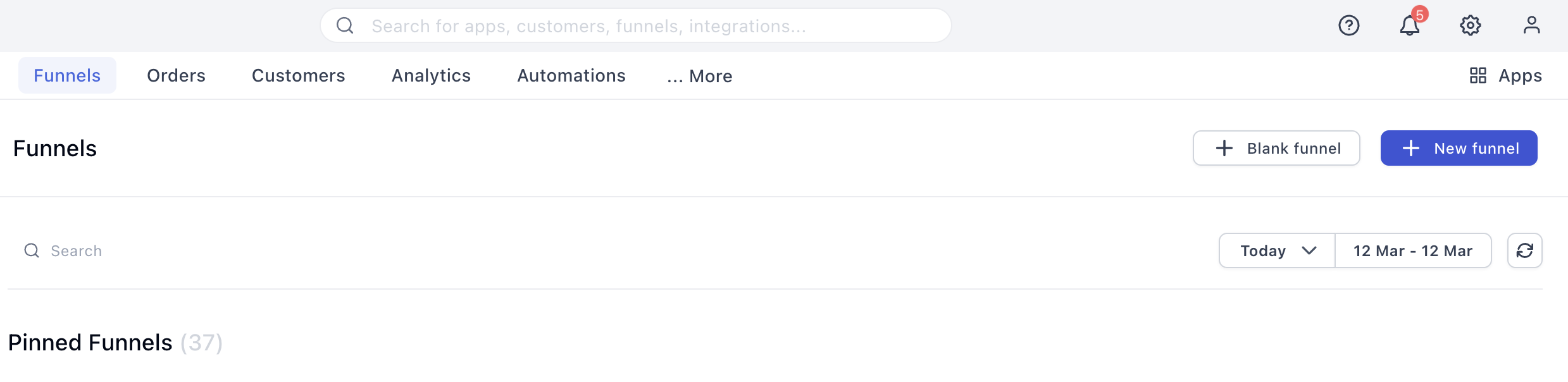Create a Blank funnel
The image size is (1568, 382).
pyautogui.click(x=1276, y=149)
